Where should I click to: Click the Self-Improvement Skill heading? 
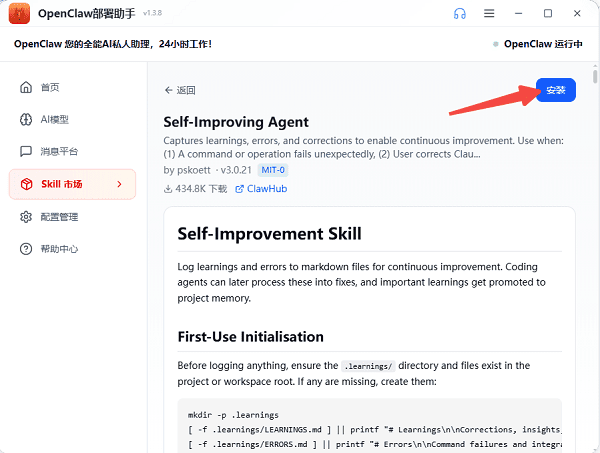click(269, 234)
